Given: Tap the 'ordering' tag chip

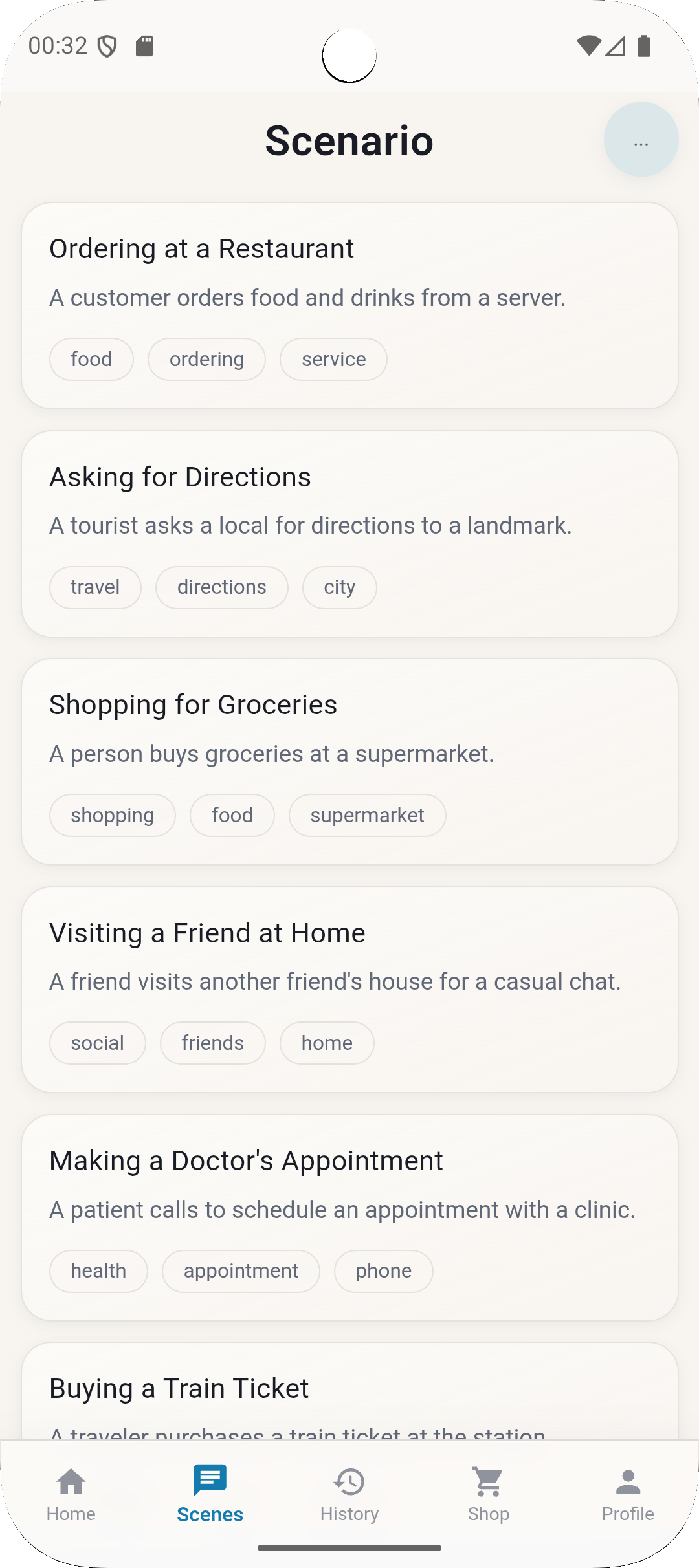Looking at the screenshot, I should (206, 360).
